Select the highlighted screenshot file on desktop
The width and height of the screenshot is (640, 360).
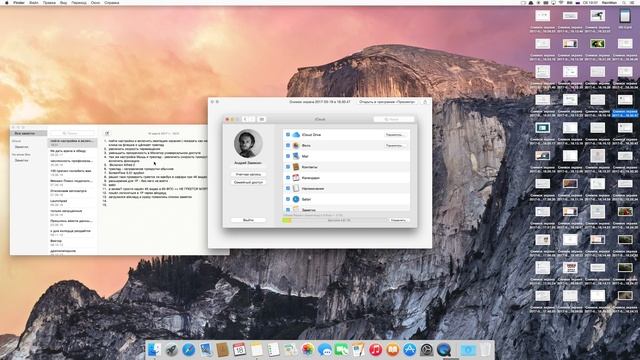(625, 106)
